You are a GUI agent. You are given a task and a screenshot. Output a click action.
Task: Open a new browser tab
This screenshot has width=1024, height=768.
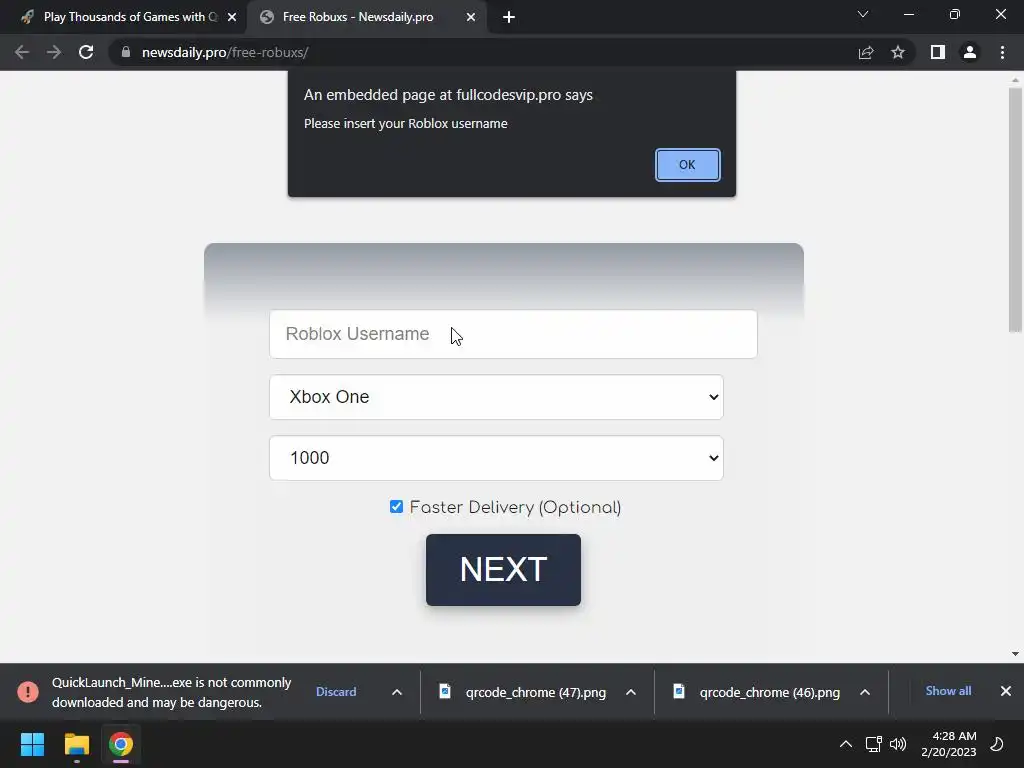coord(509,17)
